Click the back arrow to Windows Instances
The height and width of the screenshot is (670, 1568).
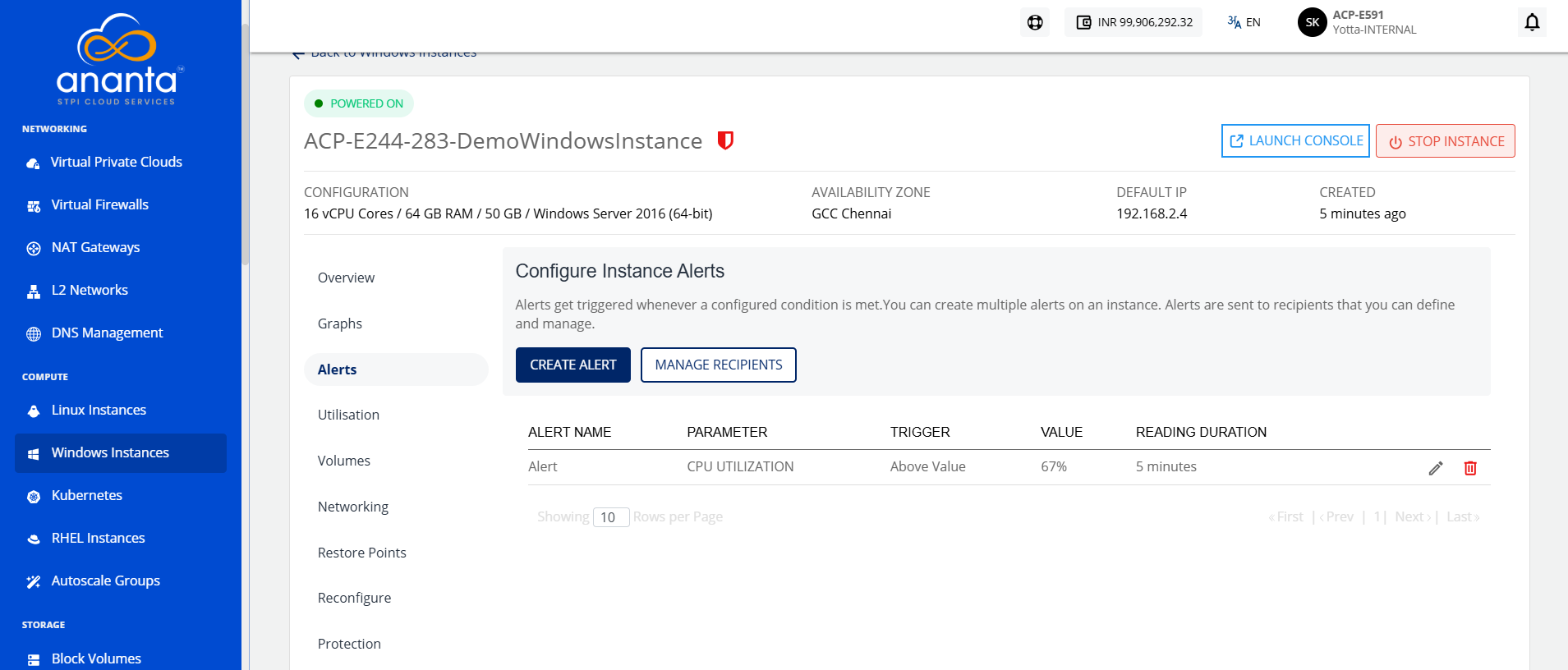coord(298,55)
